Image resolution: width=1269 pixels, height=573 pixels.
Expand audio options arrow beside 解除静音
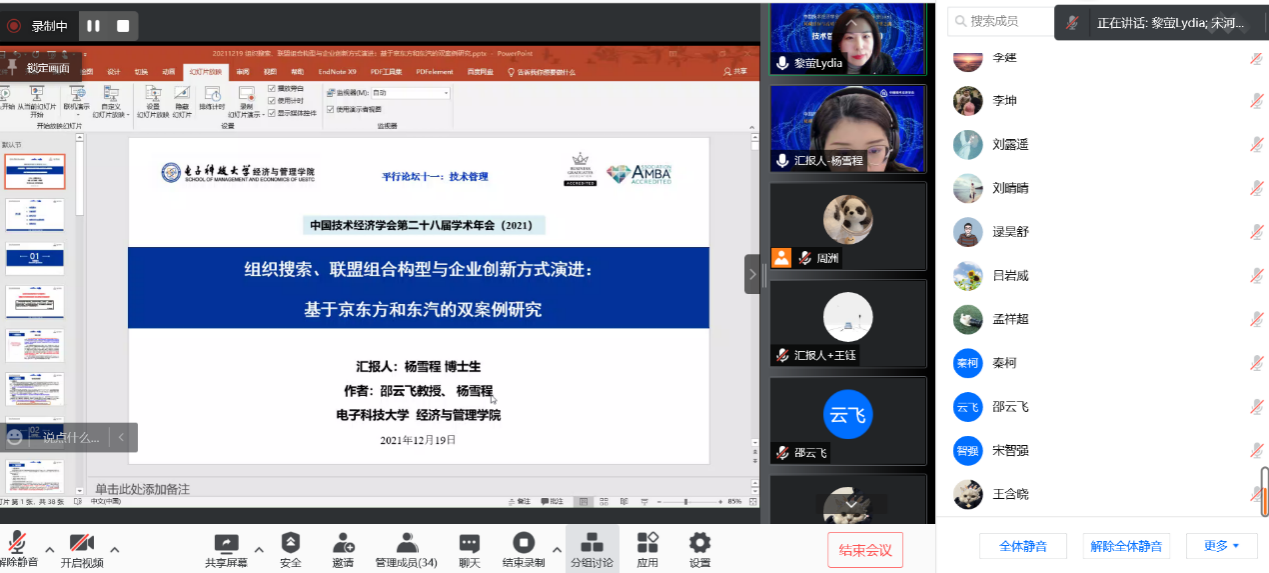point(45,549)
